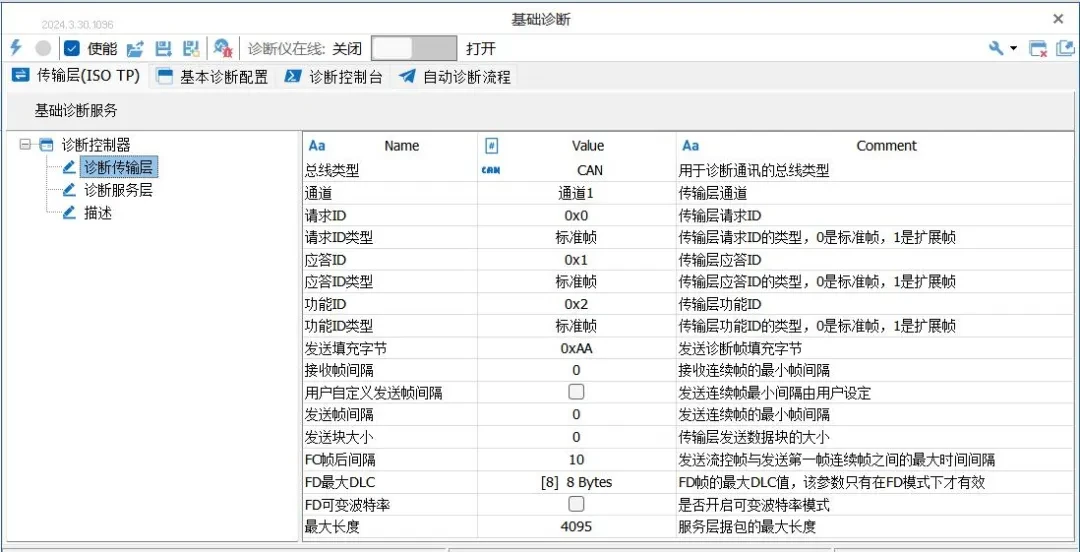This screenshot has width=1080, height=552.
Task: Click the 总线类型 name cell
Action: tap(390, 171)
